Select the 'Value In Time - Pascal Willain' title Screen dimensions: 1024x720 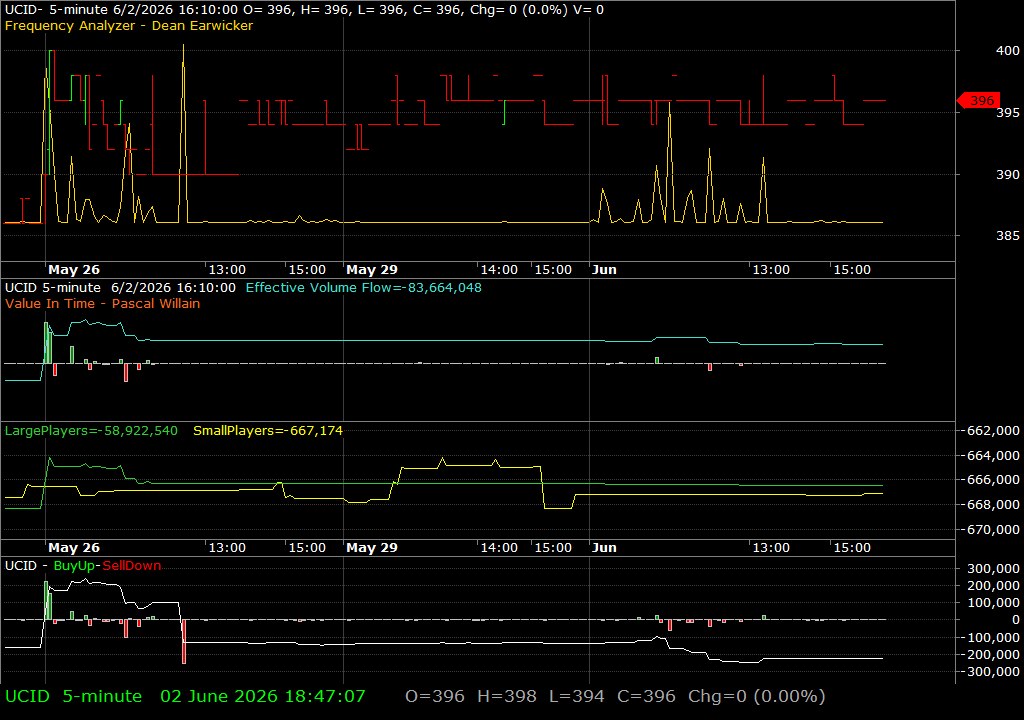click(x=103, y=304)
